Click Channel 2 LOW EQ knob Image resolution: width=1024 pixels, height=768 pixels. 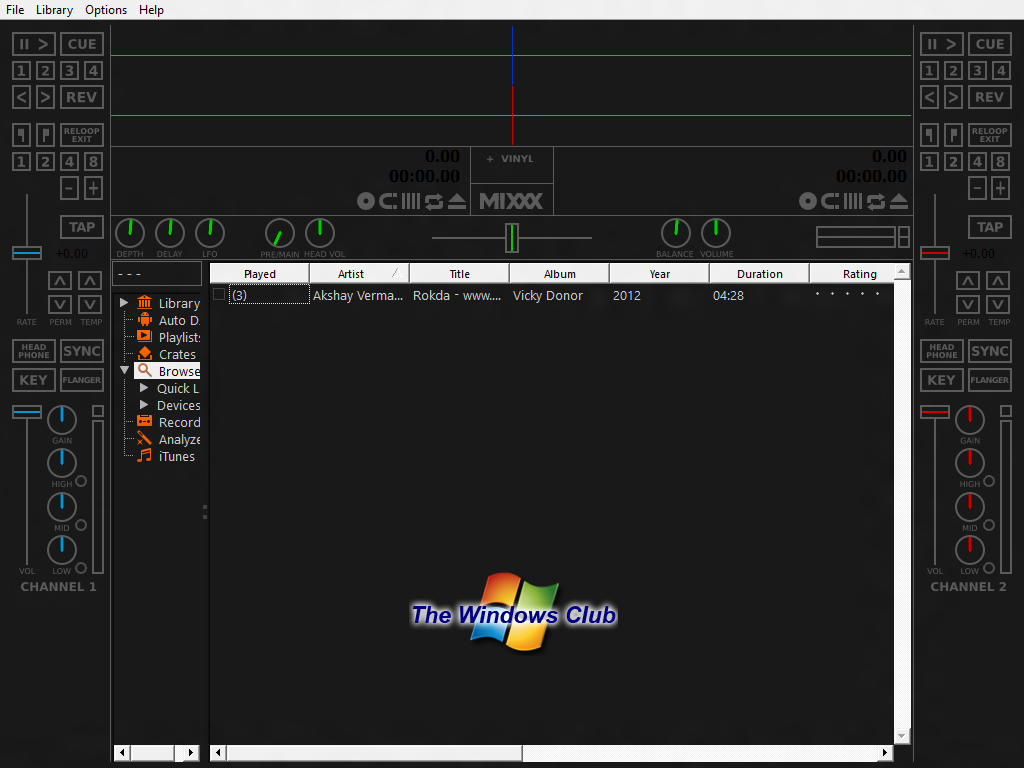[x=970, y=550]
